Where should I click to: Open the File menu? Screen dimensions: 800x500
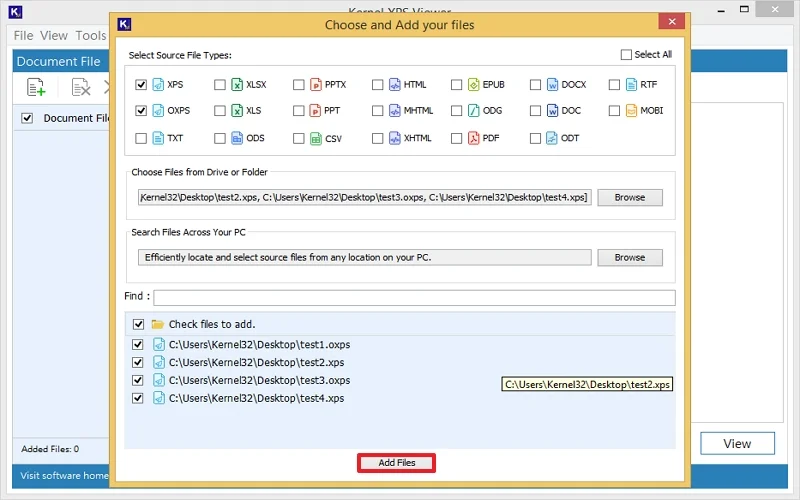pos(23,36)
